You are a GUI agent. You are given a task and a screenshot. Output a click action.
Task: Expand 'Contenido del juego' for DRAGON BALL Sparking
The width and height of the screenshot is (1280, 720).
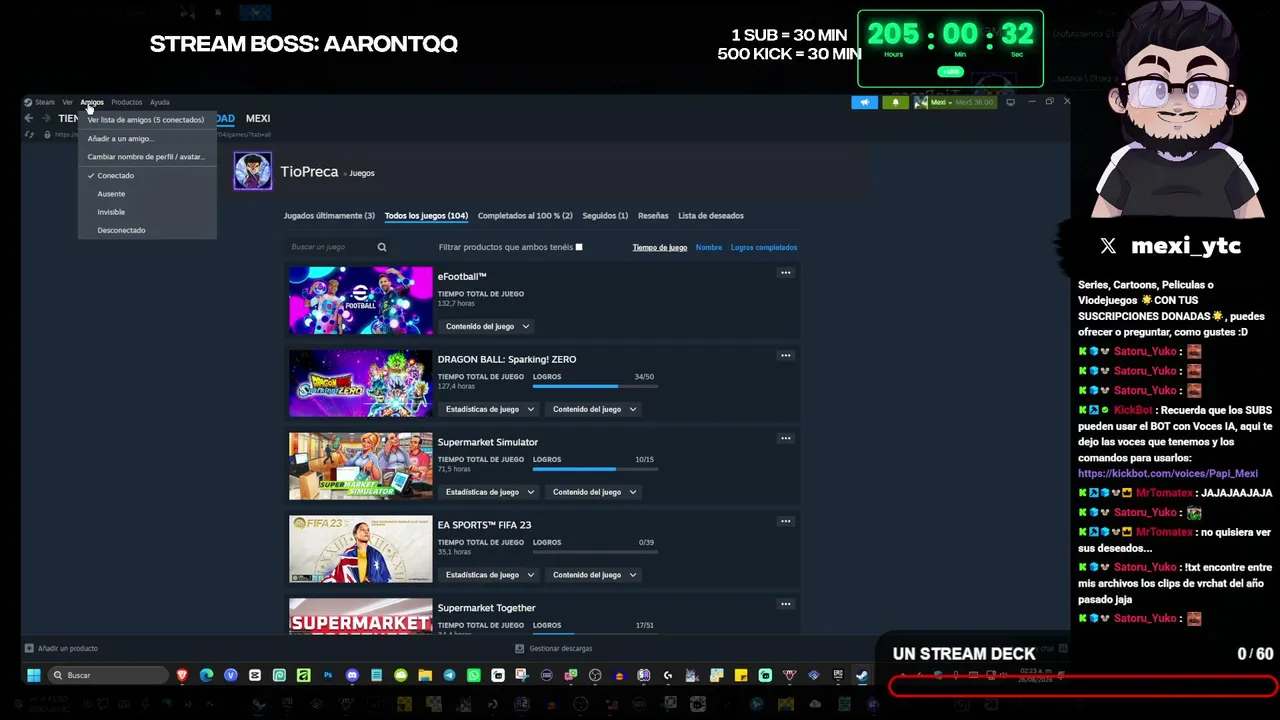594,409
